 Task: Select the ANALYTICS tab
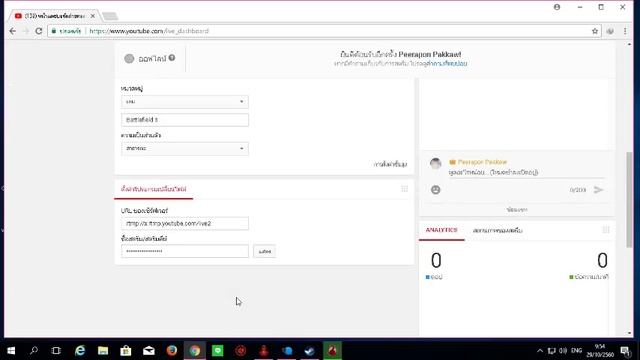[442, 230]
